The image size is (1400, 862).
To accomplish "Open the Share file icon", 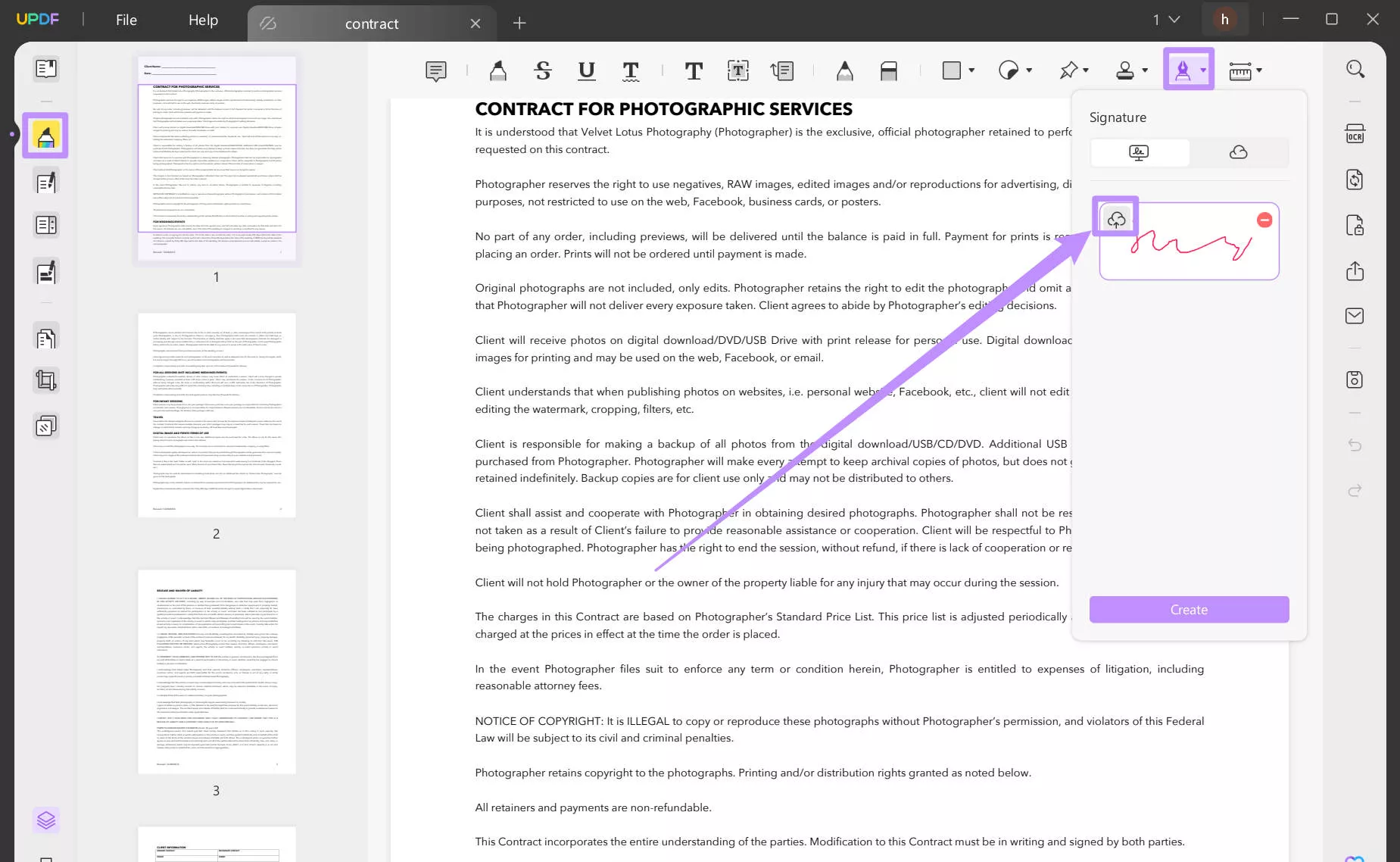I will coord(1355,271).
